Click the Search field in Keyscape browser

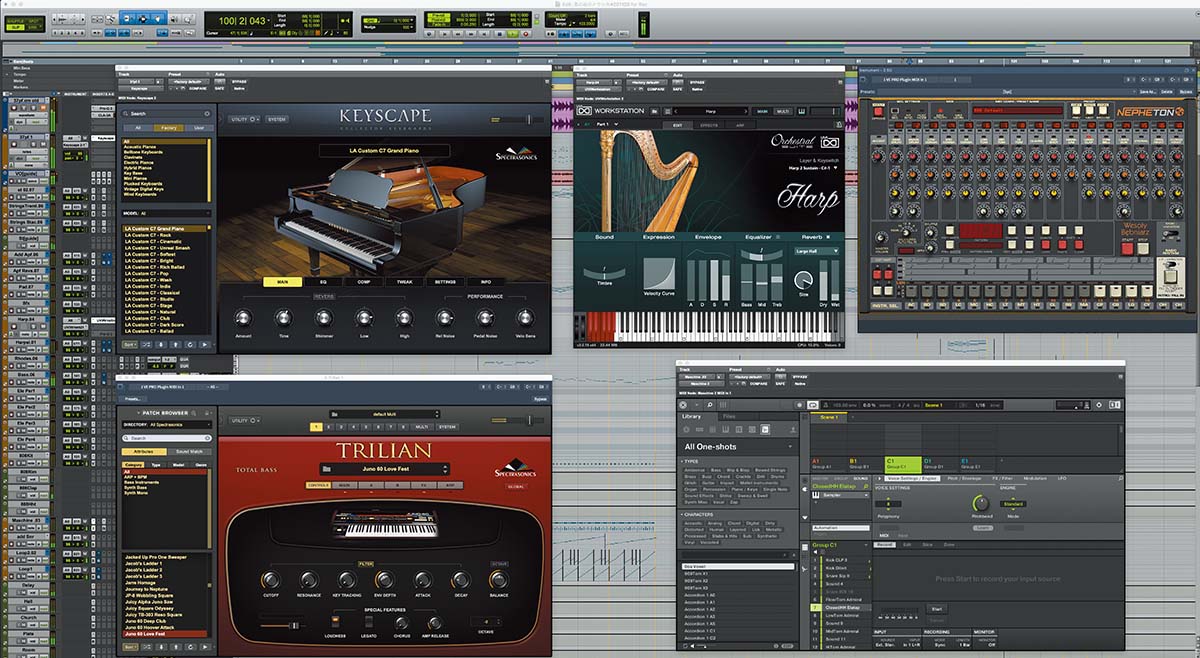click(x=166, y=114)
